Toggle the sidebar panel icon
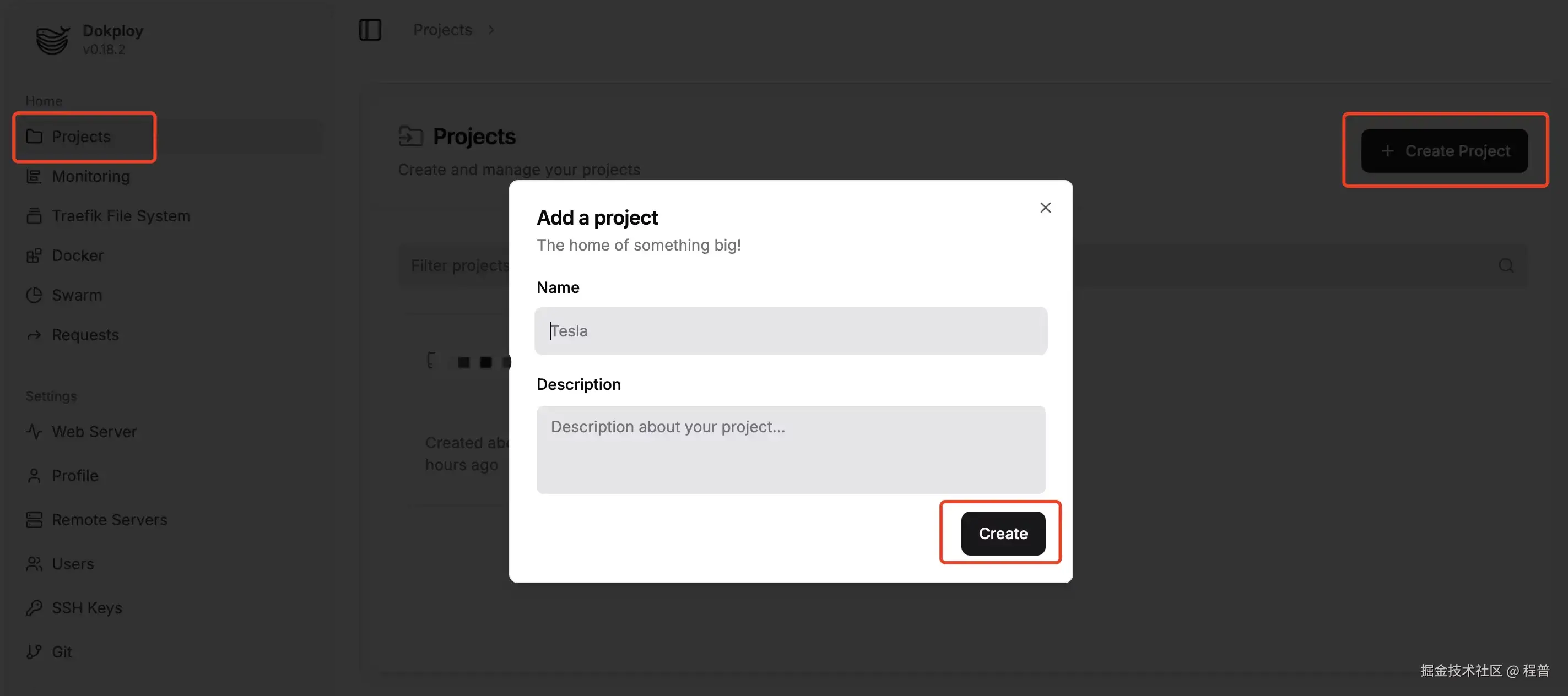Image resolution: width=1568 pixels, height=696 pixels. click(x=370, y=30)
